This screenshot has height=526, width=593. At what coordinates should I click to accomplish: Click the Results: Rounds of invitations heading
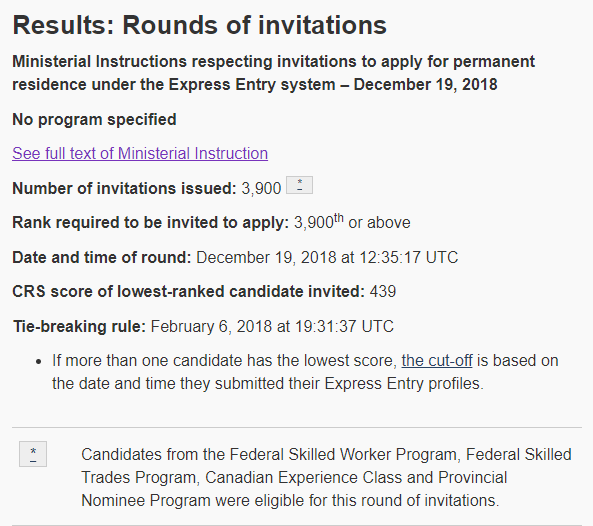[199, 25]
